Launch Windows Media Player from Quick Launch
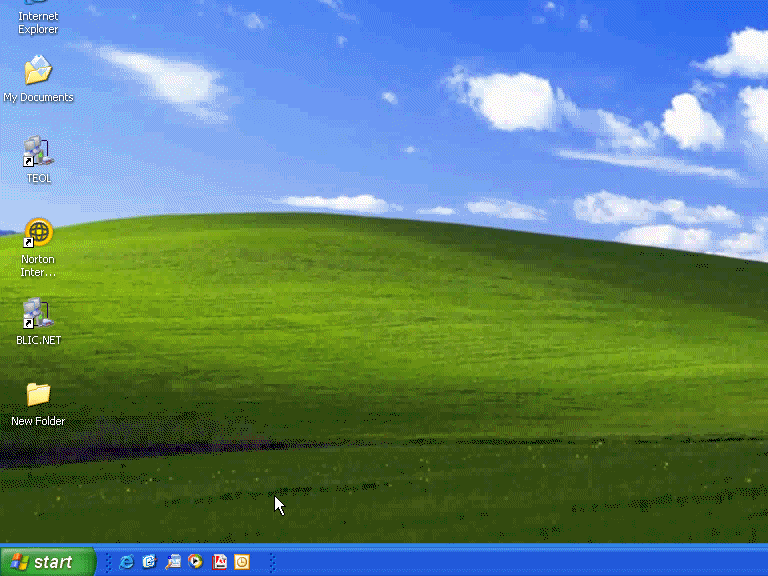 coord(195,562)
